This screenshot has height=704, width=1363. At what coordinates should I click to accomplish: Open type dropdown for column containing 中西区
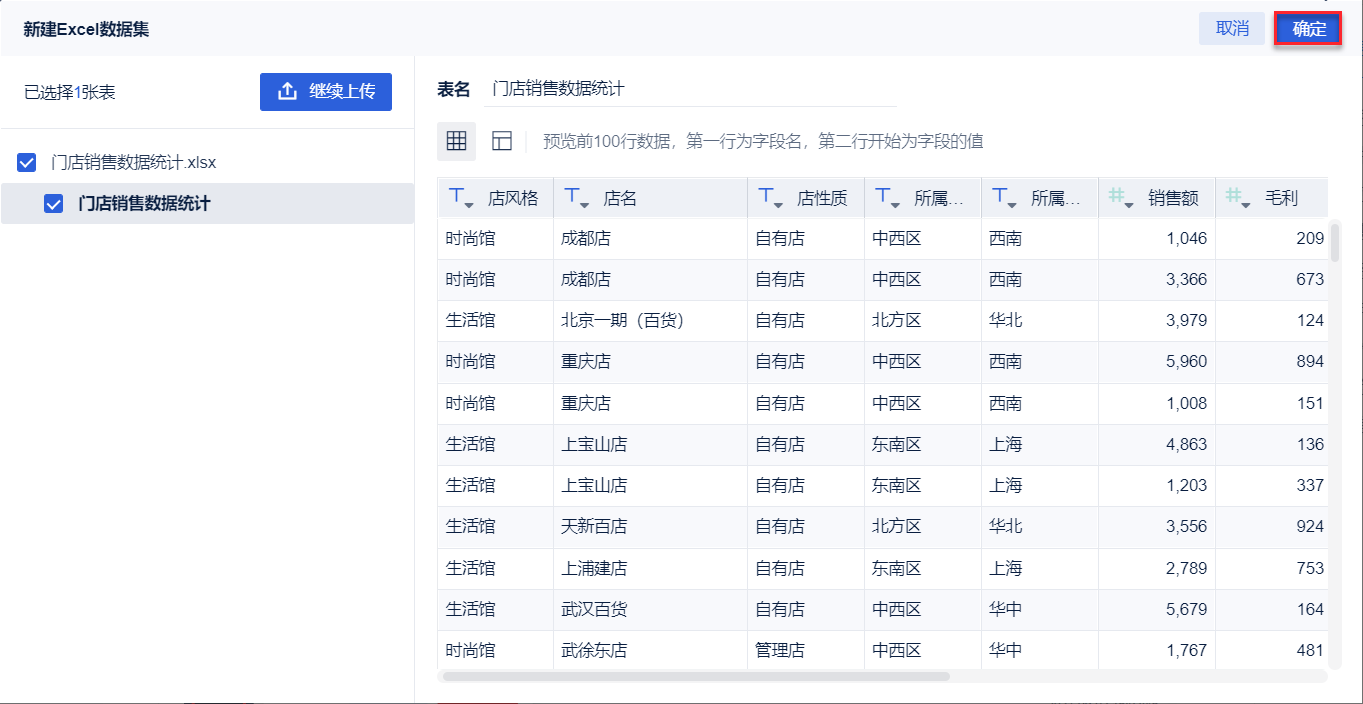coord(888,198)
